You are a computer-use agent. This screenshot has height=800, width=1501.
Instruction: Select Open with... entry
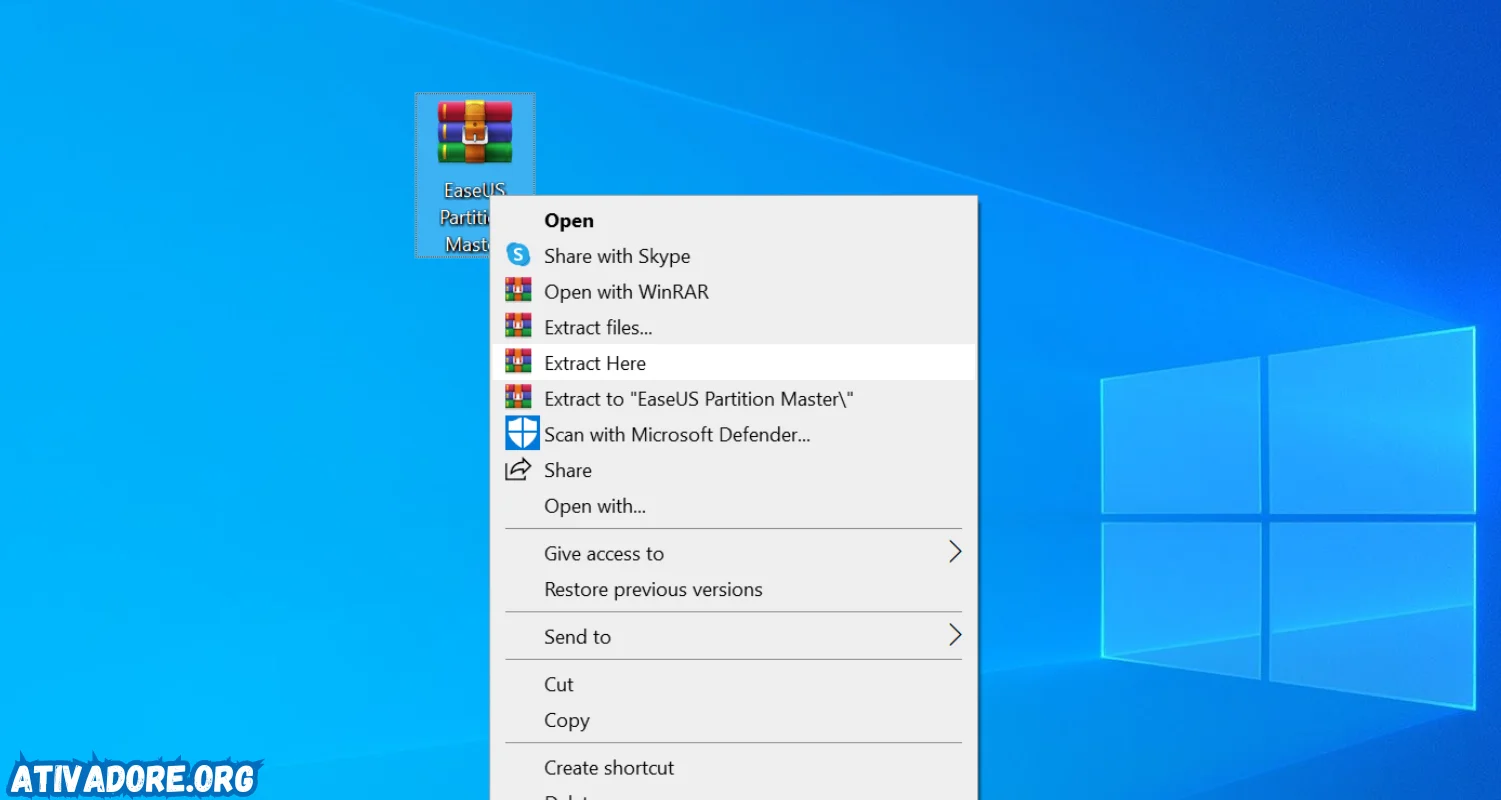coord(734,506)
